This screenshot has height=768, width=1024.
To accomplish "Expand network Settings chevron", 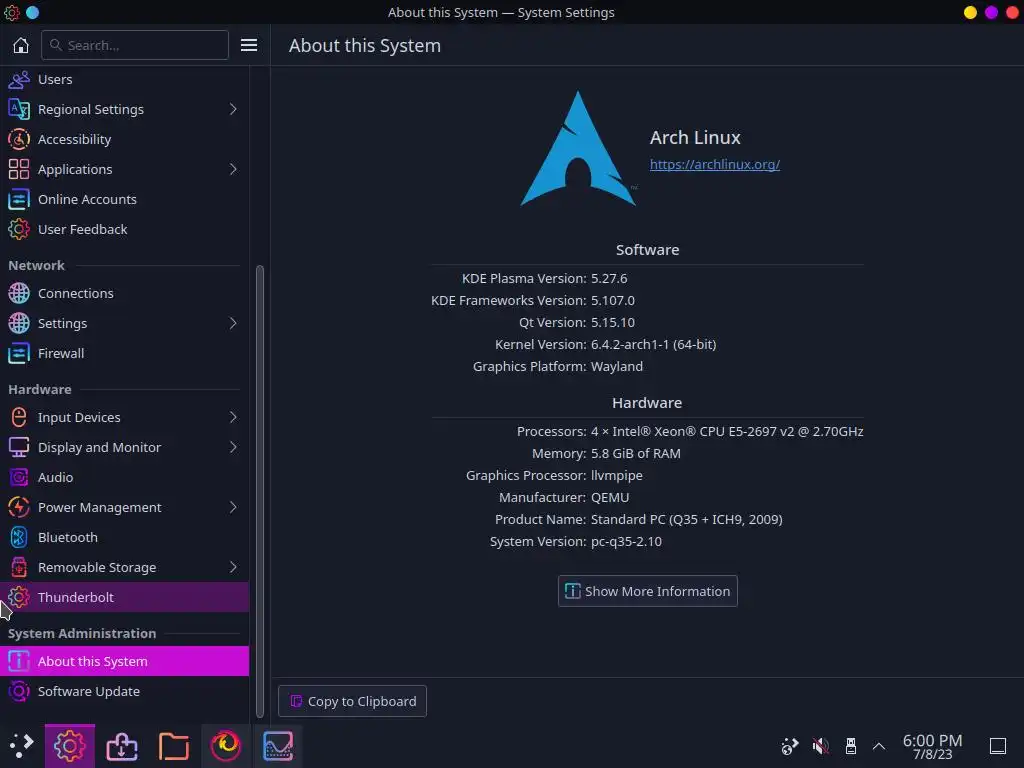I will coord(233,323).
